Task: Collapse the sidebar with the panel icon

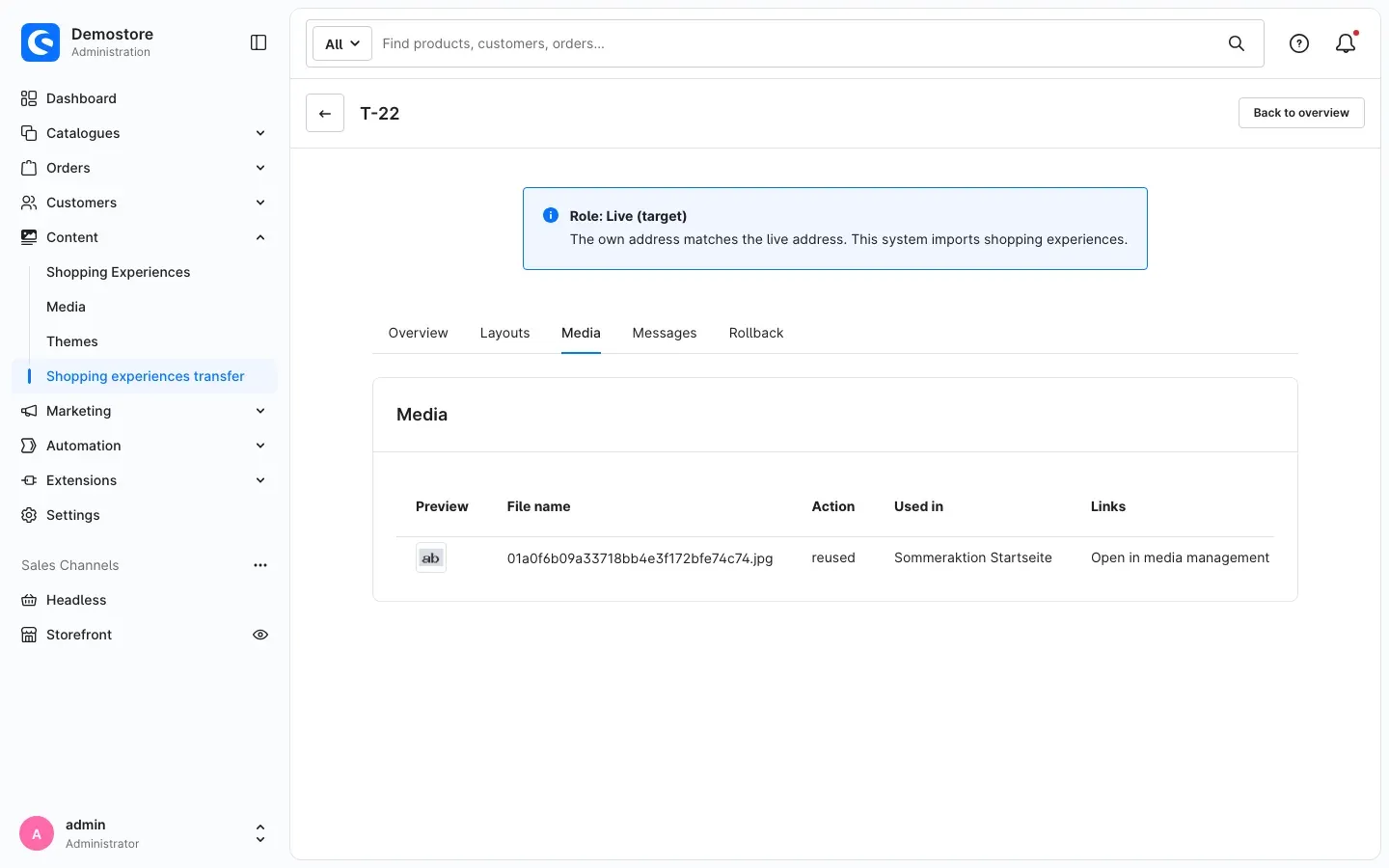Action: point(259,42)
